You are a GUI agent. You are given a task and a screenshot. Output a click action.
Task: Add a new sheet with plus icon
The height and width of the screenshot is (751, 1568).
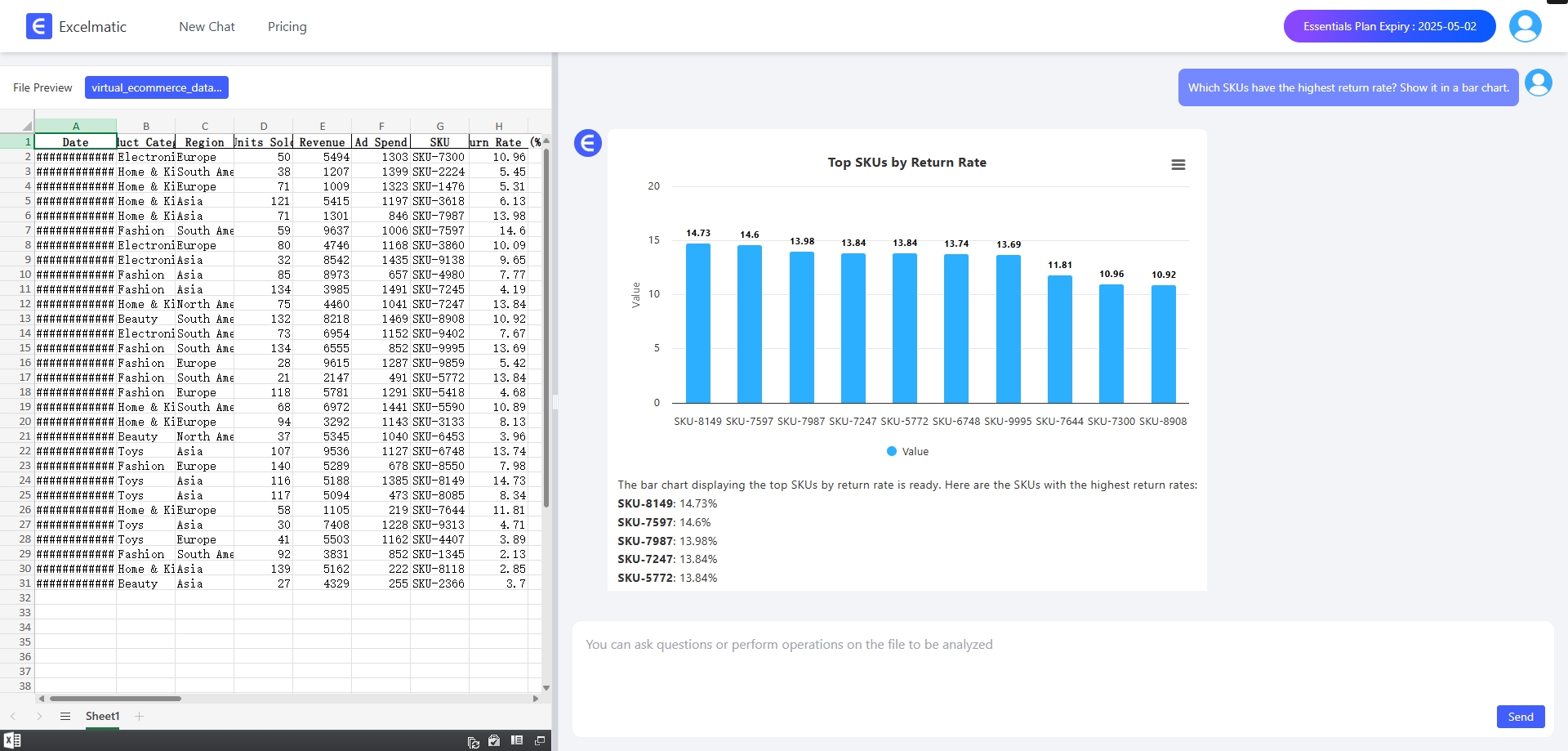pos(140,717)
